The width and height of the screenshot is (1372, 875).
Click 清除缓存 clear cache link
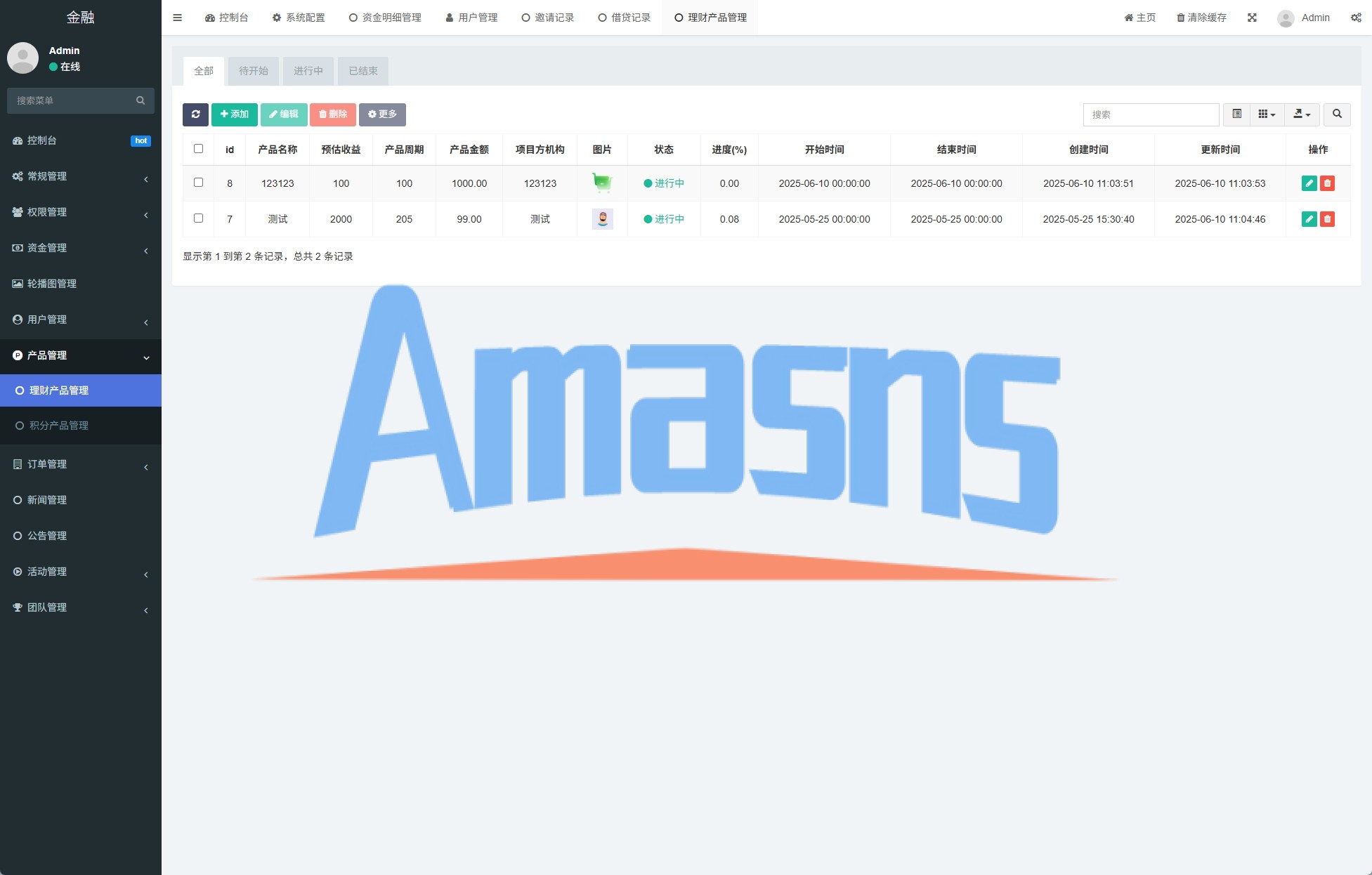click(x=1201, y=18)
